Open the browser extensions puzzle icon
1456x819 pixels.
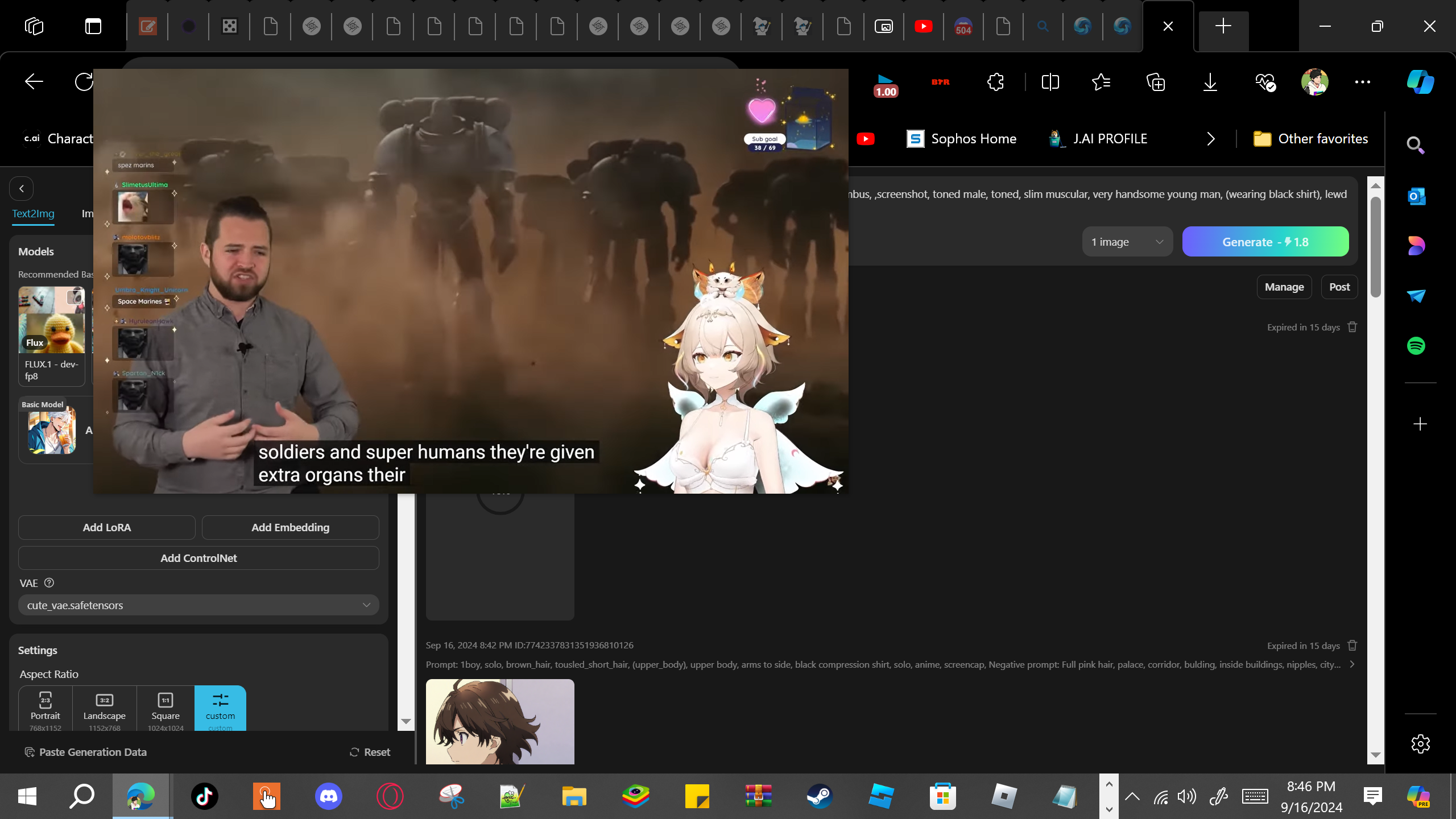995,82
